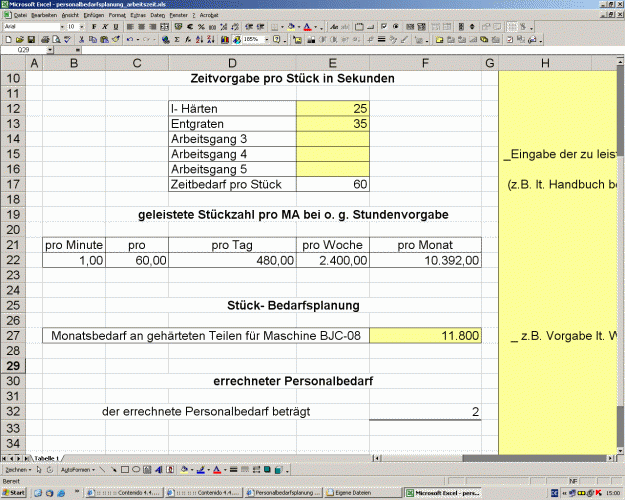Viewport: 625px width, 500px height.
Task: Click the Sort Ascending icon
Action: [x=199, y=39]
